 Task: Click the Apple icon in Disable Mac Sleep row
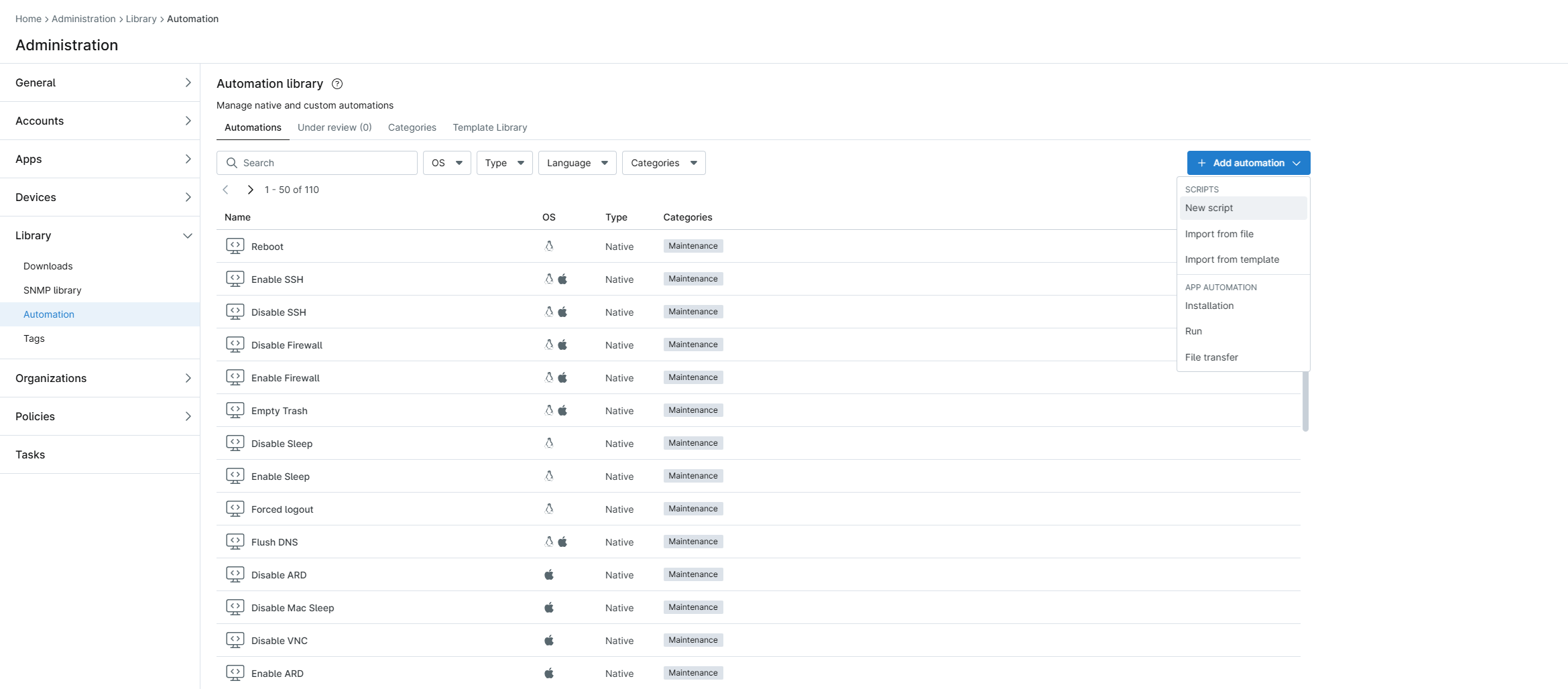pyautogui.click(x=549, y=607)
